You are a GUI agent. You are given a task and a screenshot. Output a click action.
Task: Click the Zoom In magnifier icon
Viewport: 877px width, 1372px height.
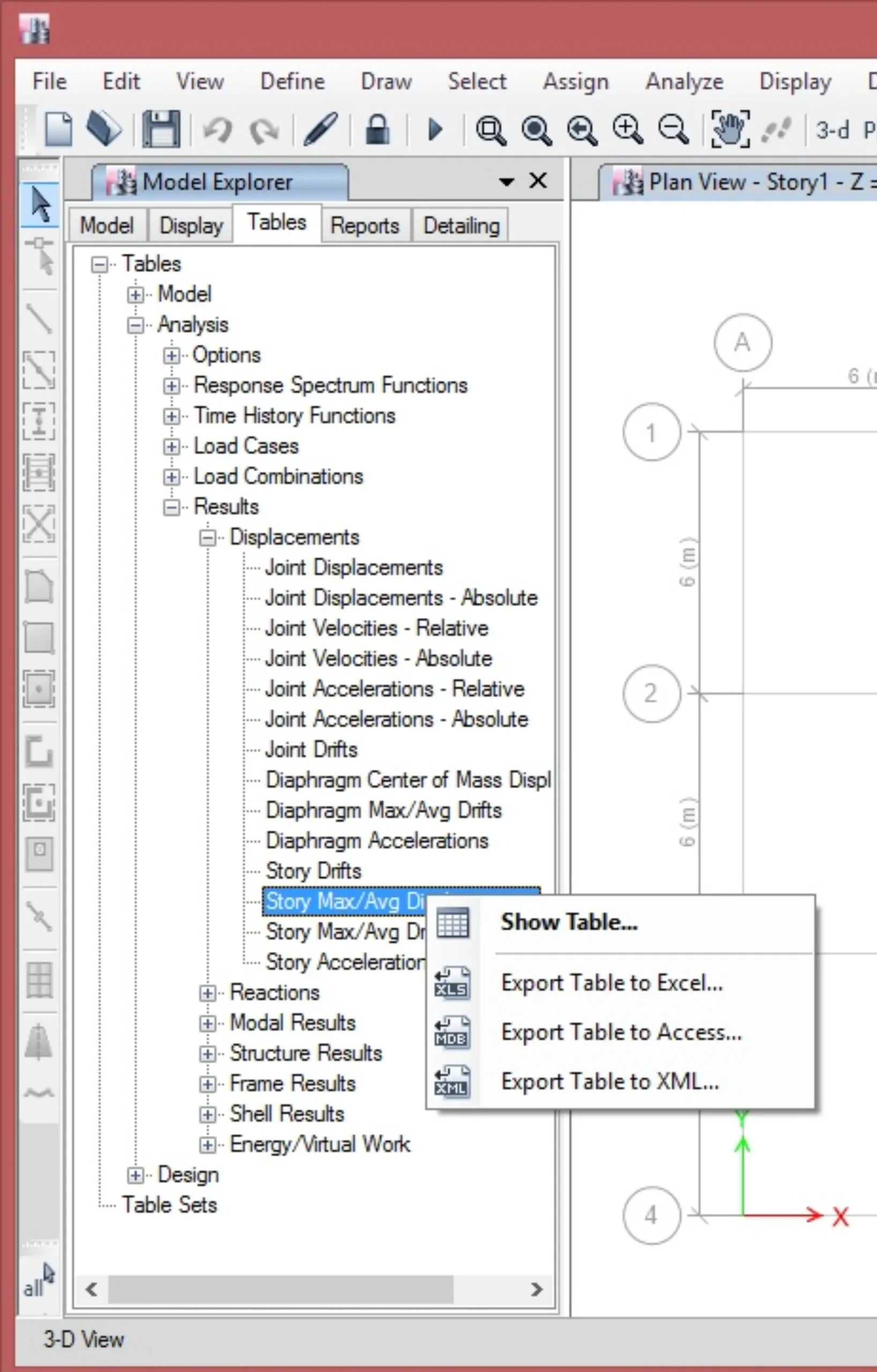[x=627, y=129]
